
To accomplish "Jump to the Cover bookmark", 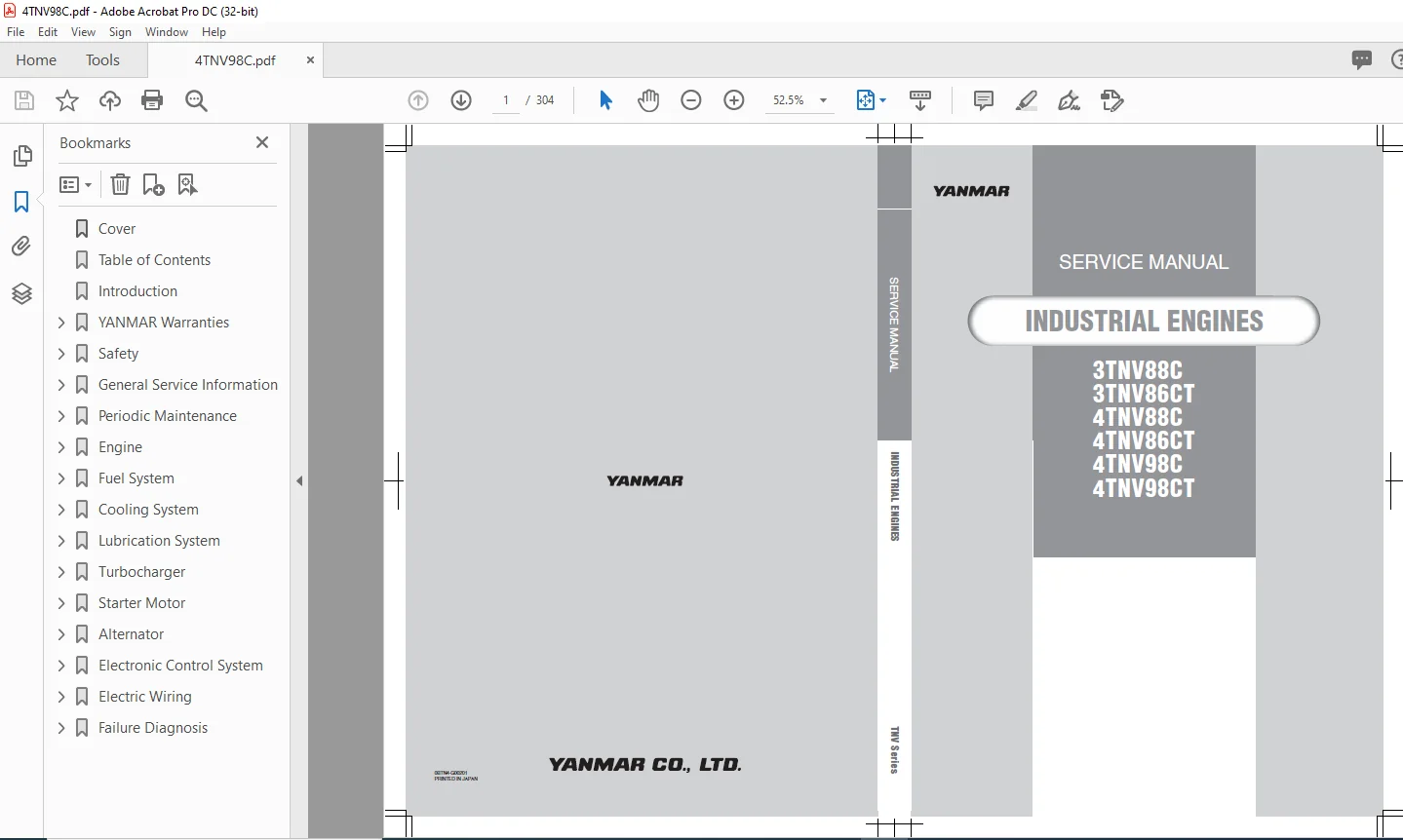I will [117, 229].
